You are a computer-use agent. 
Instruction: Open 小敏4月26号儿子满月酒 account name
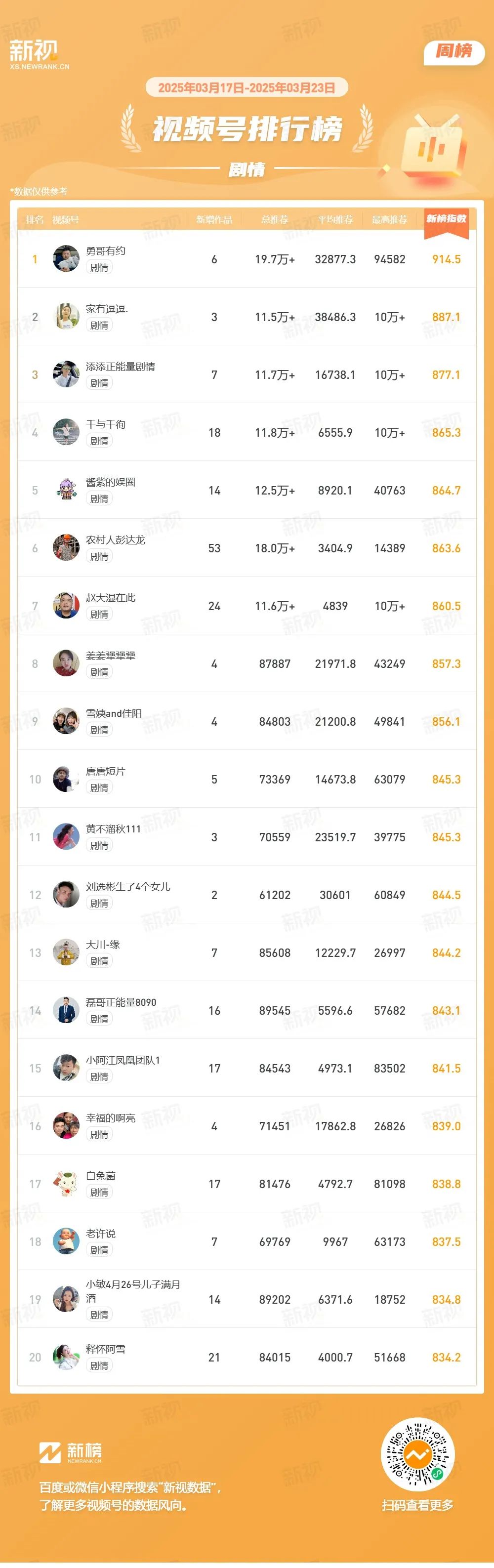point(132,1291)
